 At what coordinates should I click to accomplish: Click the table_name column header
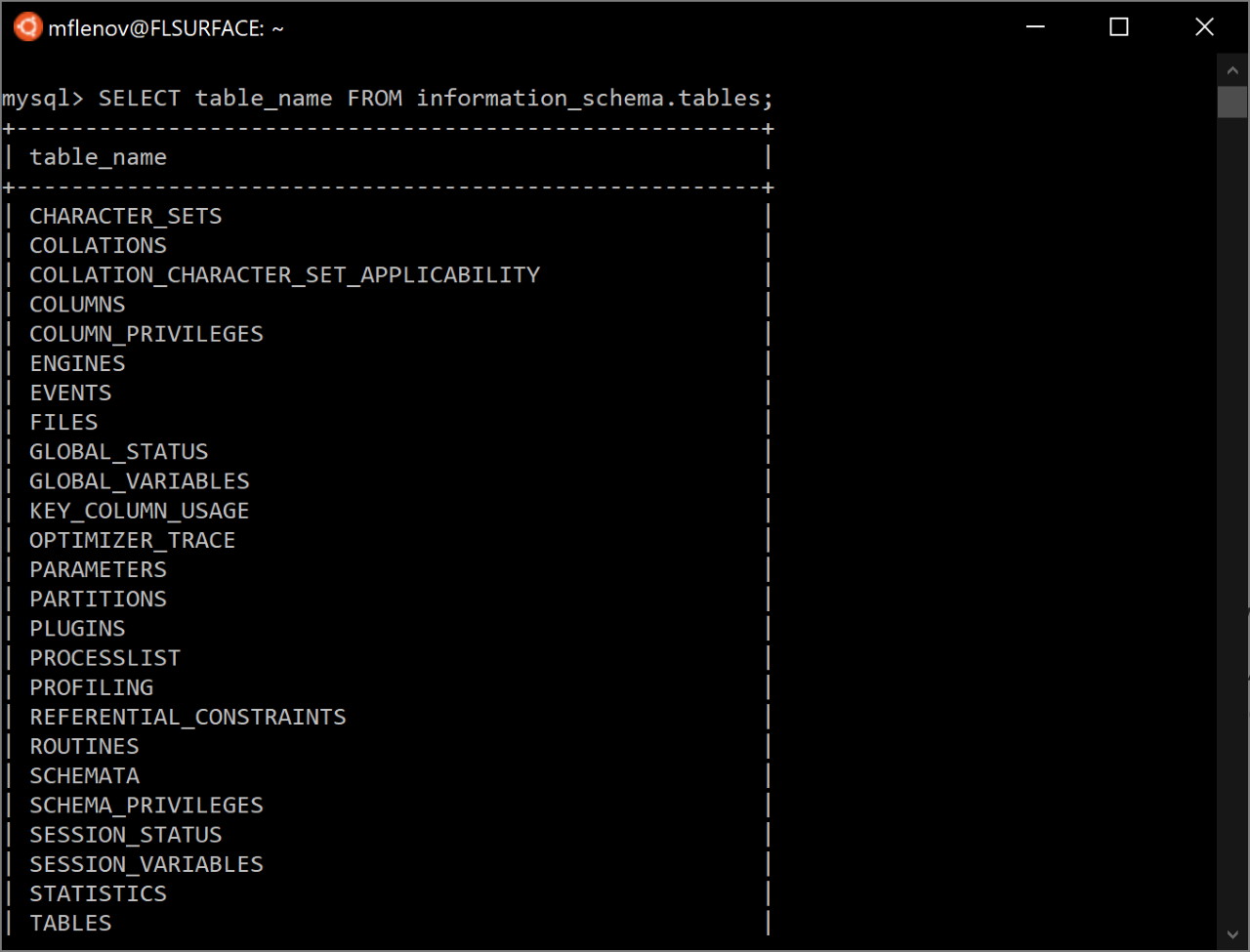click(x=98, y=157)
